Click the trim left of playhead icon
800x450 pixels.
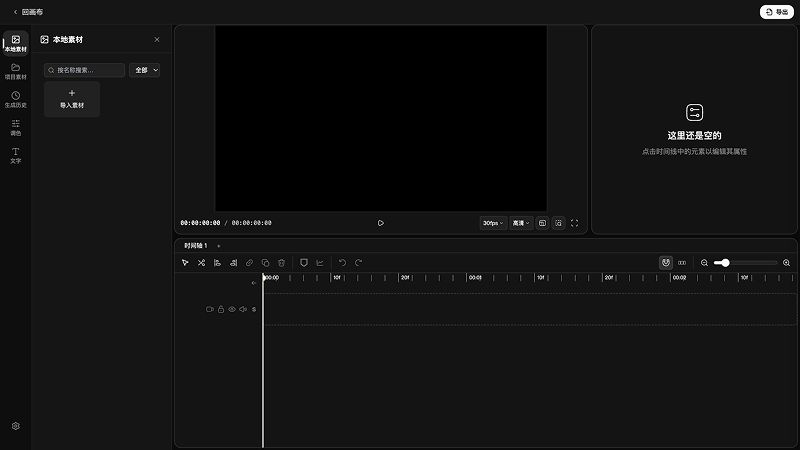[217, 263]
